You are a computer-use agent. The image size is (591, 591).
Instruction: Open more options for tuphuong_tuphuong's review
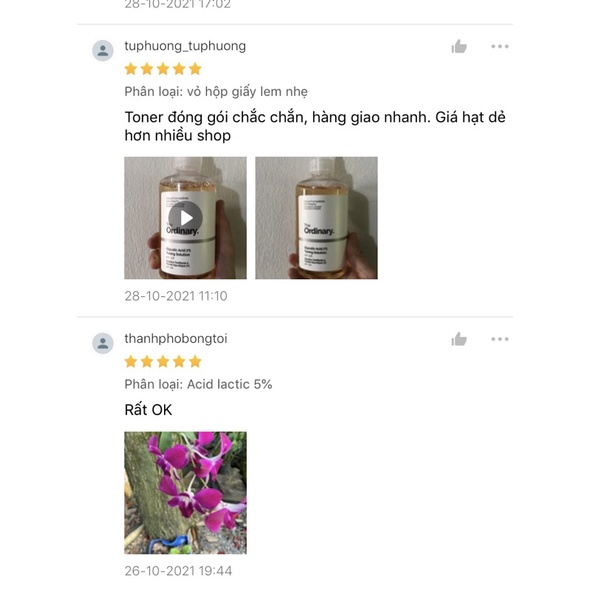[x=500, y=46]
